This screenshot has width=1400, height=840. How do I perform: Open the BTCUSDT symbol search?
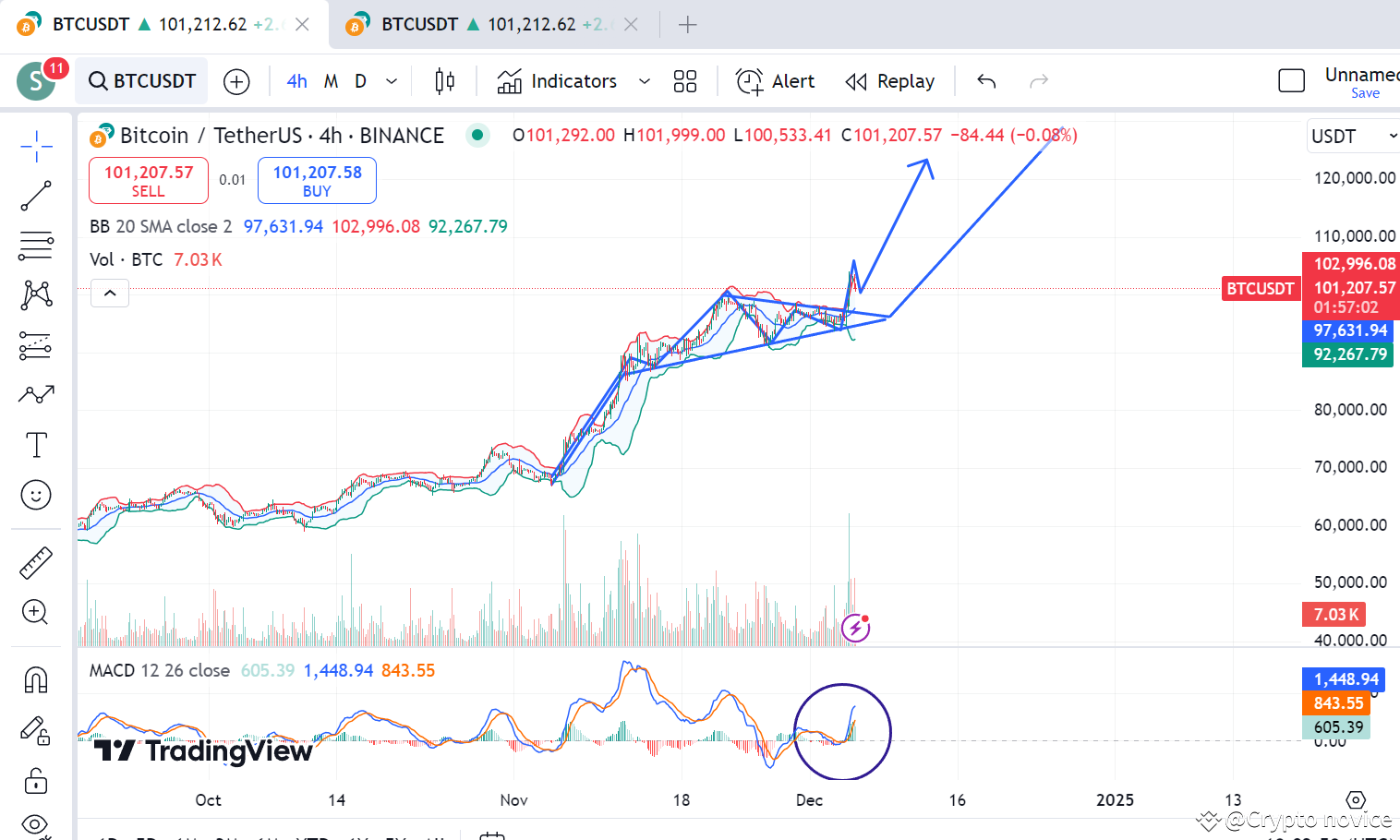click(142, 81)
